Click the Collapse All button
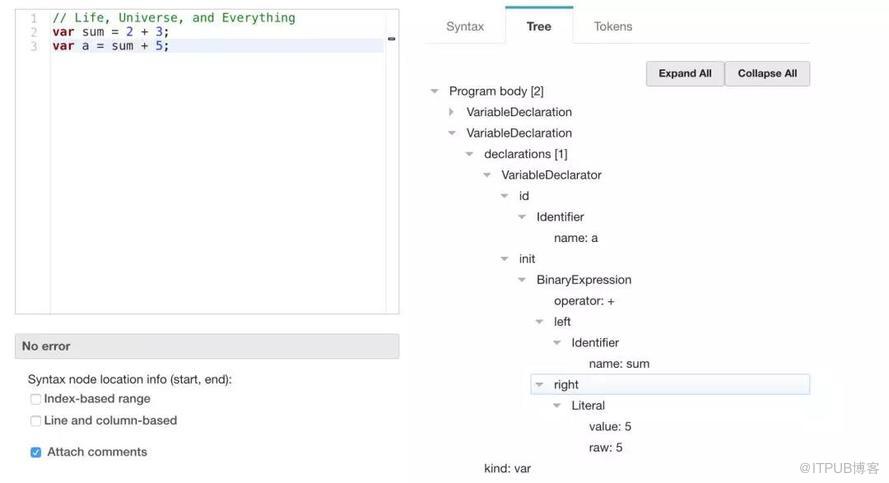This screenshot has width=889, height=483. click(x=767, y=74)
